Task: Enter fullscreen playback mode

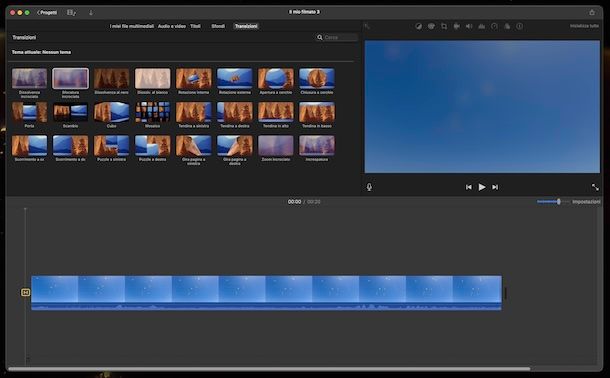Action: 595,187
